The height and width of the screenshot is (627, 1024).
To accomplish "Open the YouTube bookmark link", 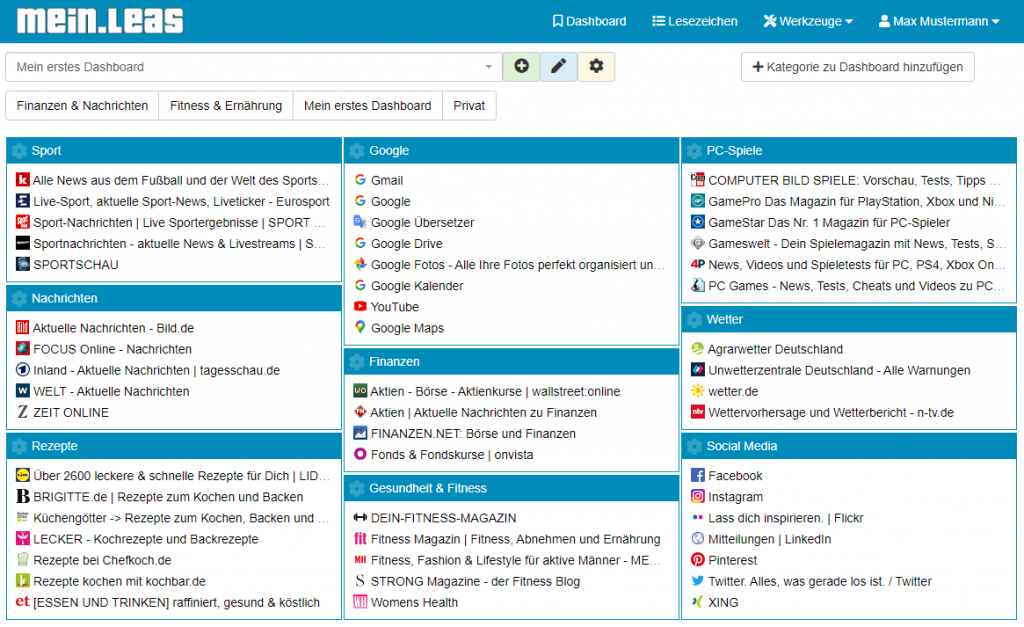I will 394,307.
